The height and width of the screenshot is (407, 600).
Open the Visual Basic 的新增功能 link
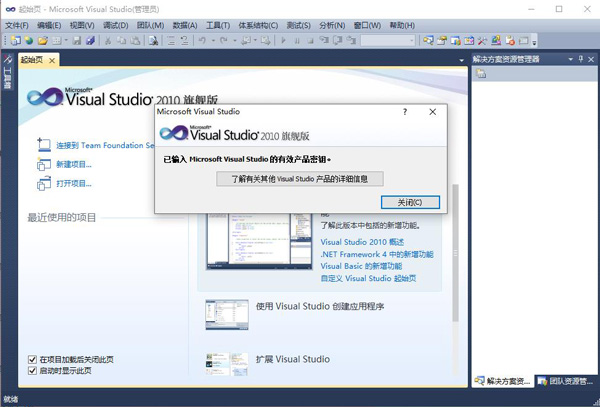[361, 266]
